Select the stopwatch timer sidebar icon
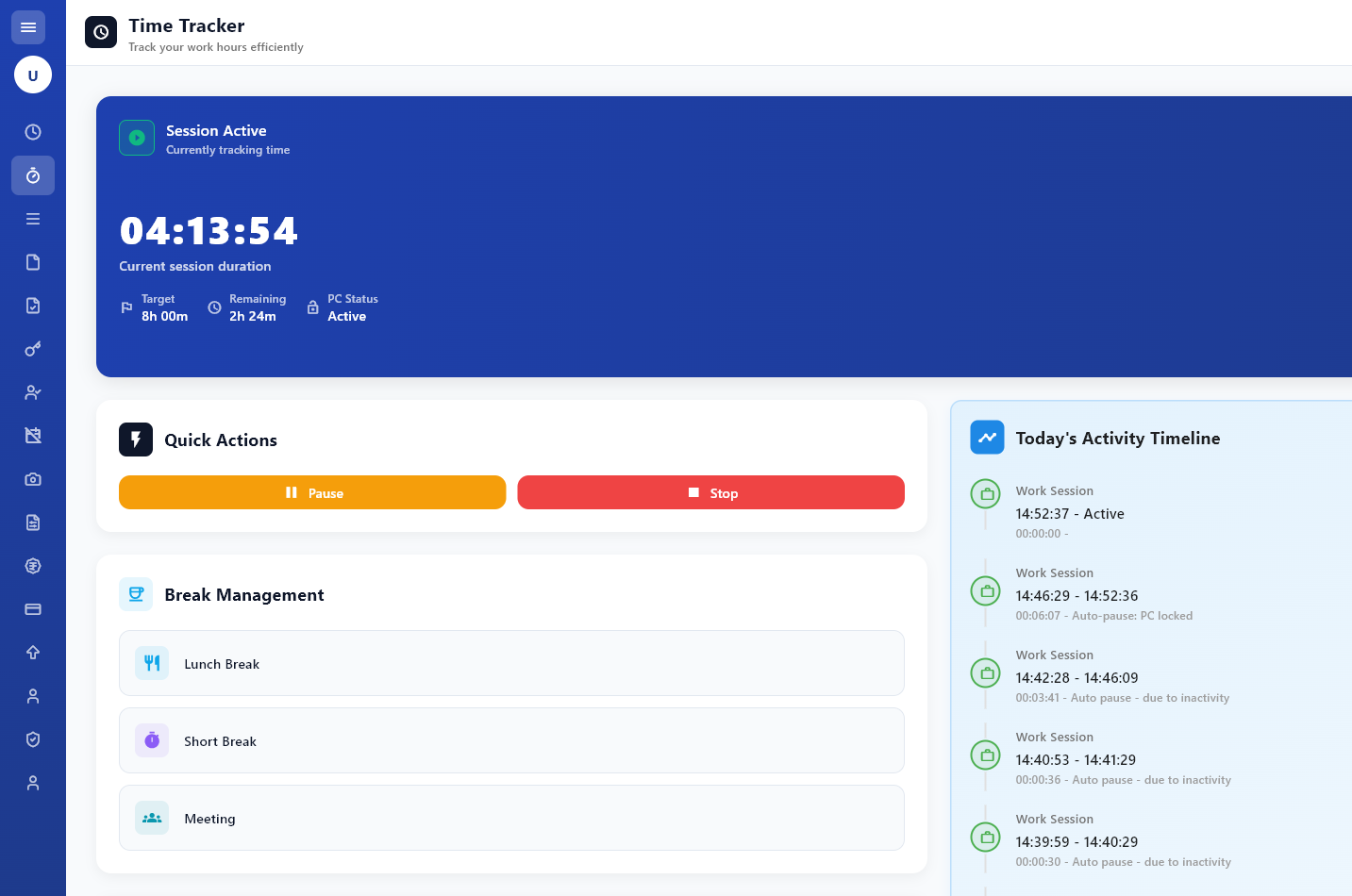The height and width of the screenshot is (896, 1352). point(33,175)
